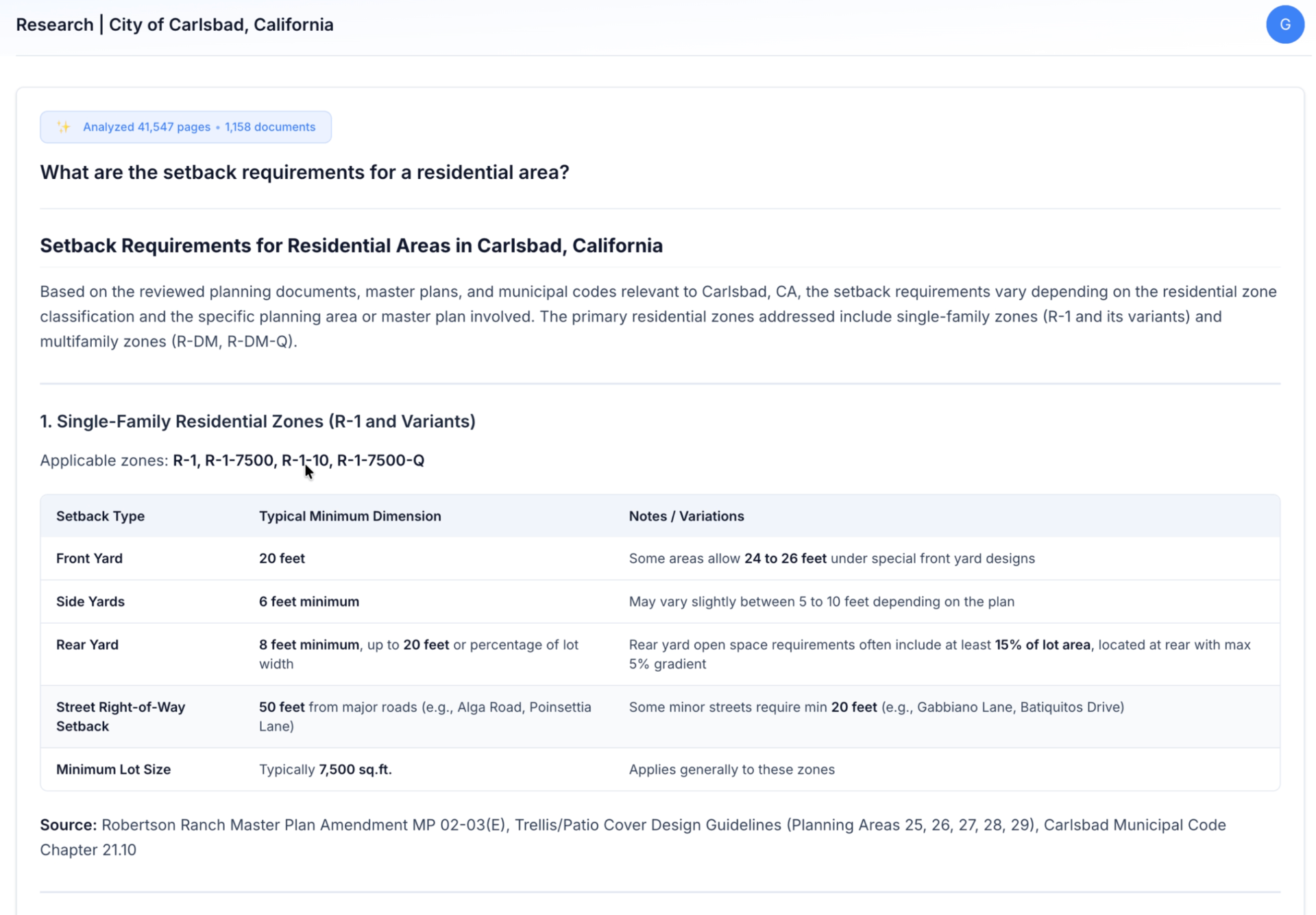The height and width of the screenshot is (915, 1316).
Task: Click the 'Analyzed 41,547 pages' badge
Action: [146, 127]
